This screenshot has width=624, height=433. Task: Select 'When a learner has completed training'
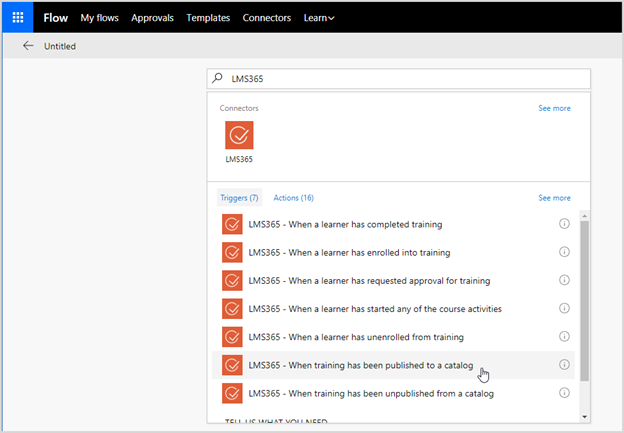point(393,224)
